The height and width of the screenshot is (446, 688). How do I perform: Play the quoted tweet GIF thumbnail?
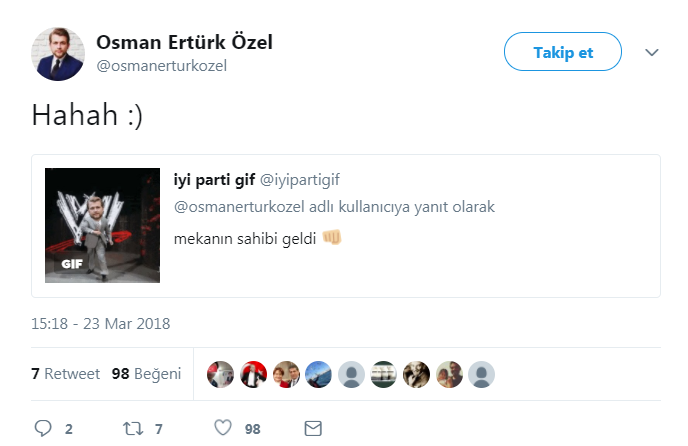coord(102,225)
